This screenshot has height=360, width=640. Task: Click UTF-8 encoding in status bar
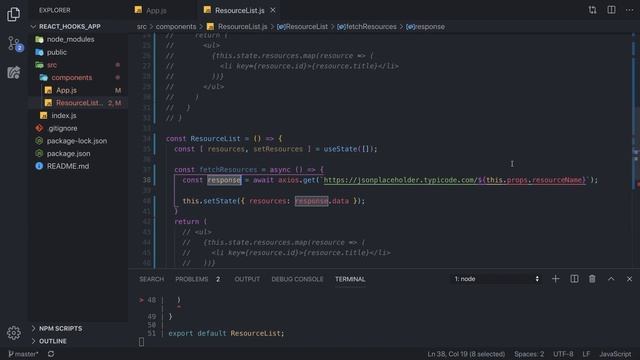pos(563,354)
